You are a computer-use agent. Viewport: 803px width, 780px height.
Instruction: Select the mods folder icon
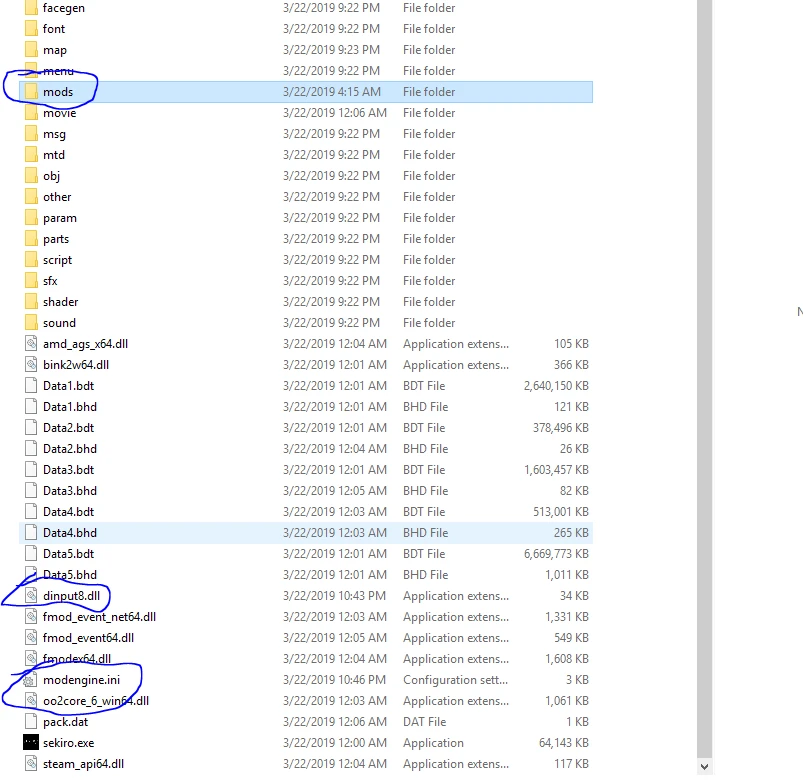click(x=30, y=92)
